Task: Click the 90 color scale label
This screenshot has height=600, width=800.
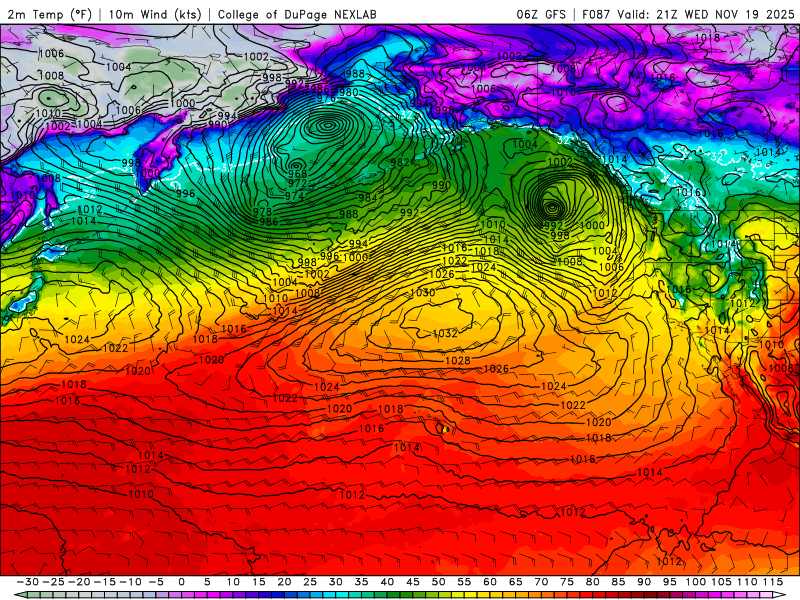Action: [644, 582]
